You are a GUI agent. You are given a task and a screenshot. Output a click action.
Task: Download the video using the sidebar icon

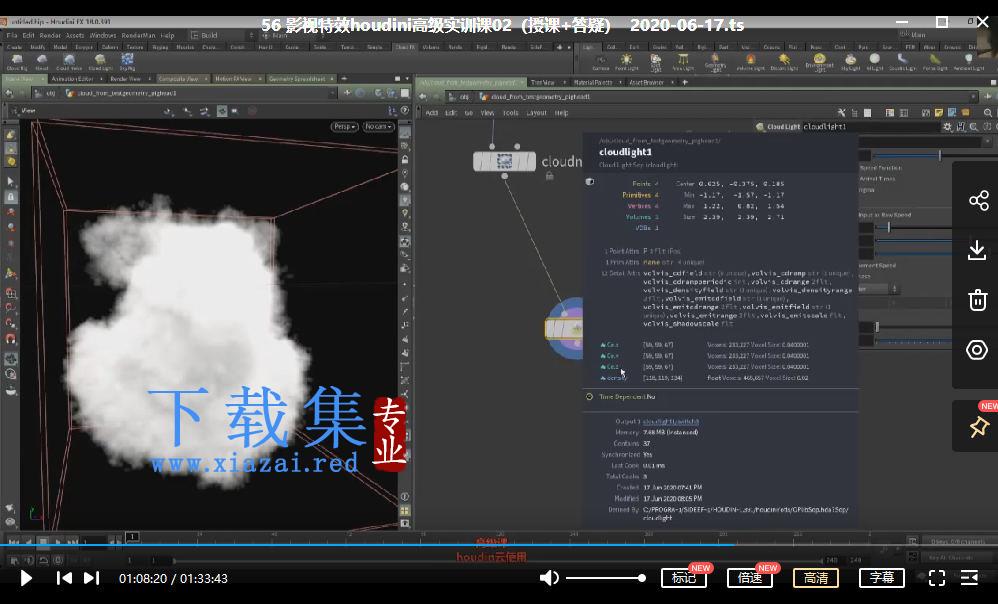pyautogui.click(x=977, y=250)
